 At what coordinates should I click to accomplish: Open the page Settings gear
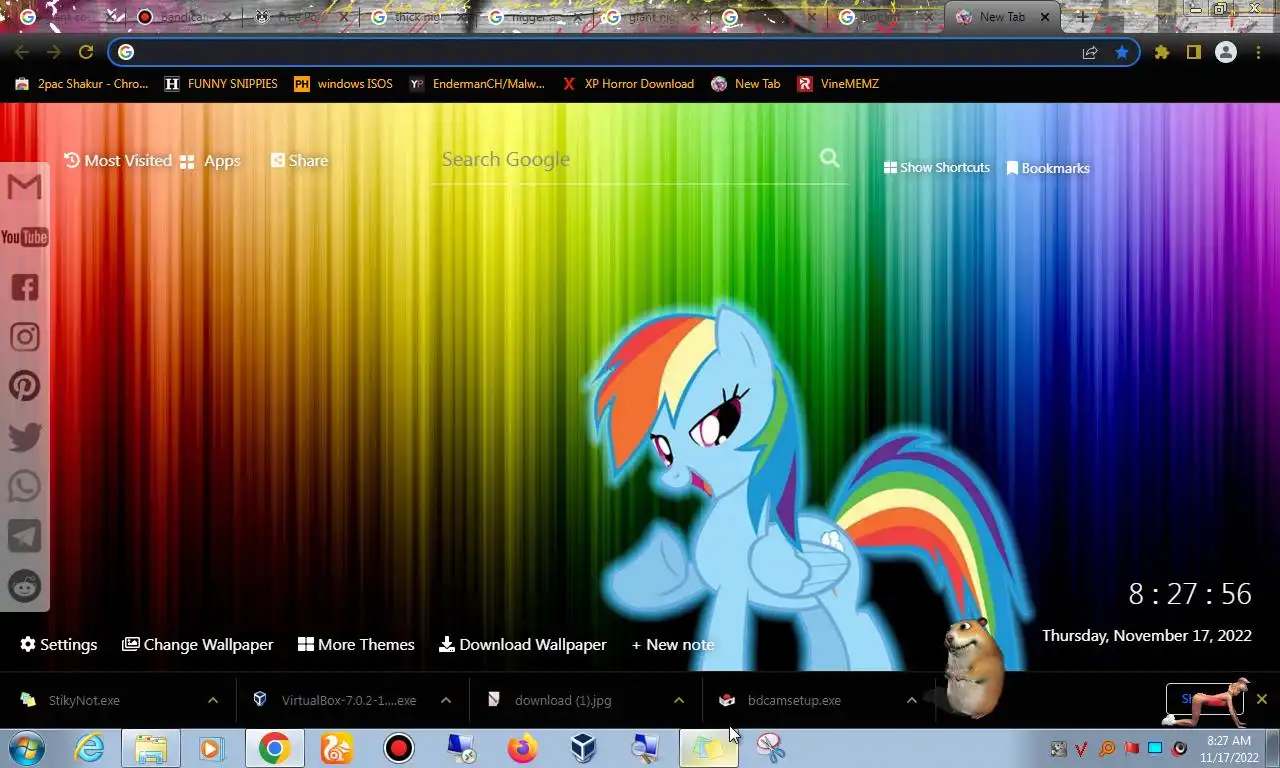click(x=59, y=644)
